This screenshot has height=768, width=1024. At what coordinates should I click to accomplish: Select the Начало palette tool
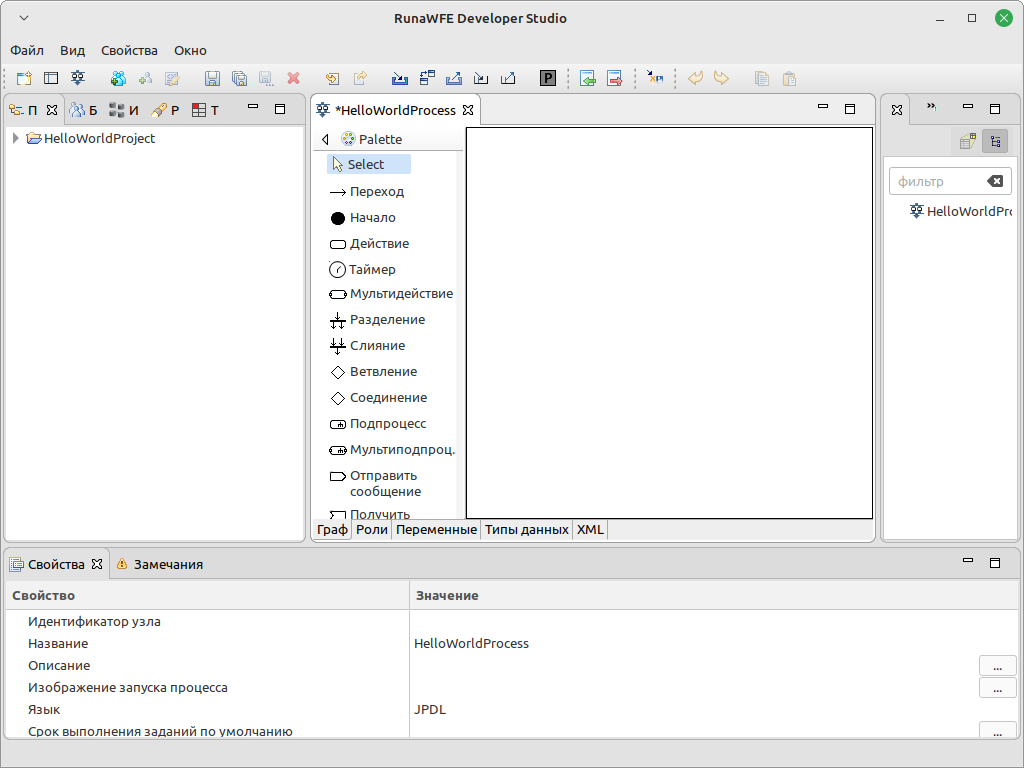click(x=362, y=217)
